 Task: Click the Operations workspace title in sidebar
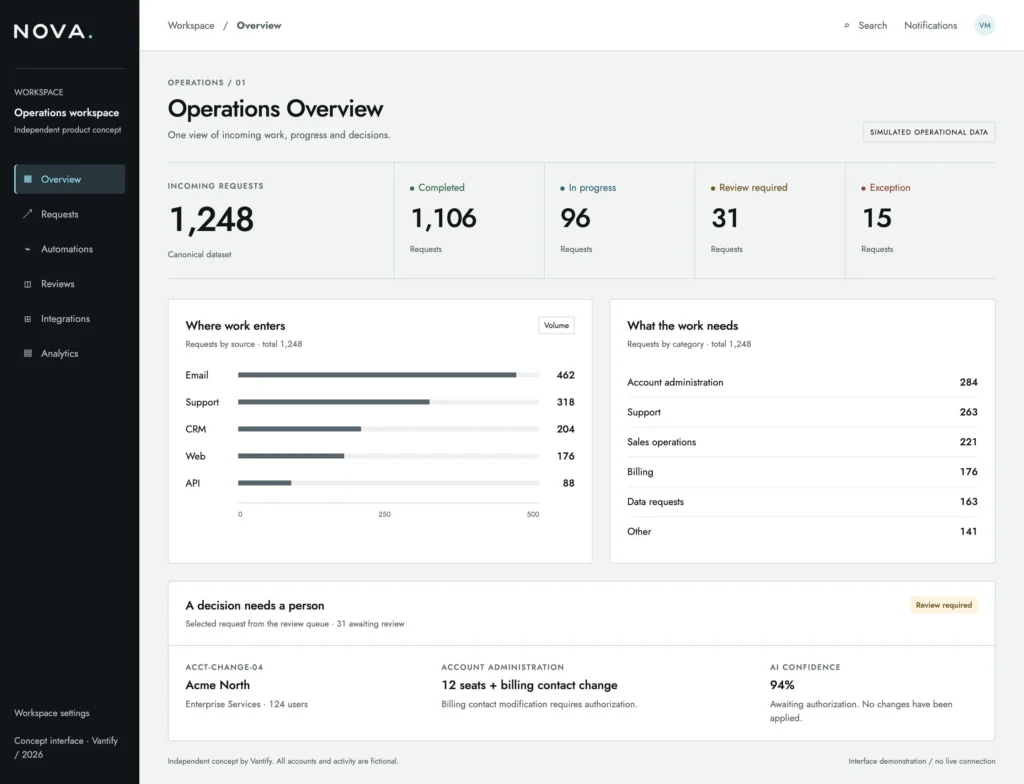(67, 112)
